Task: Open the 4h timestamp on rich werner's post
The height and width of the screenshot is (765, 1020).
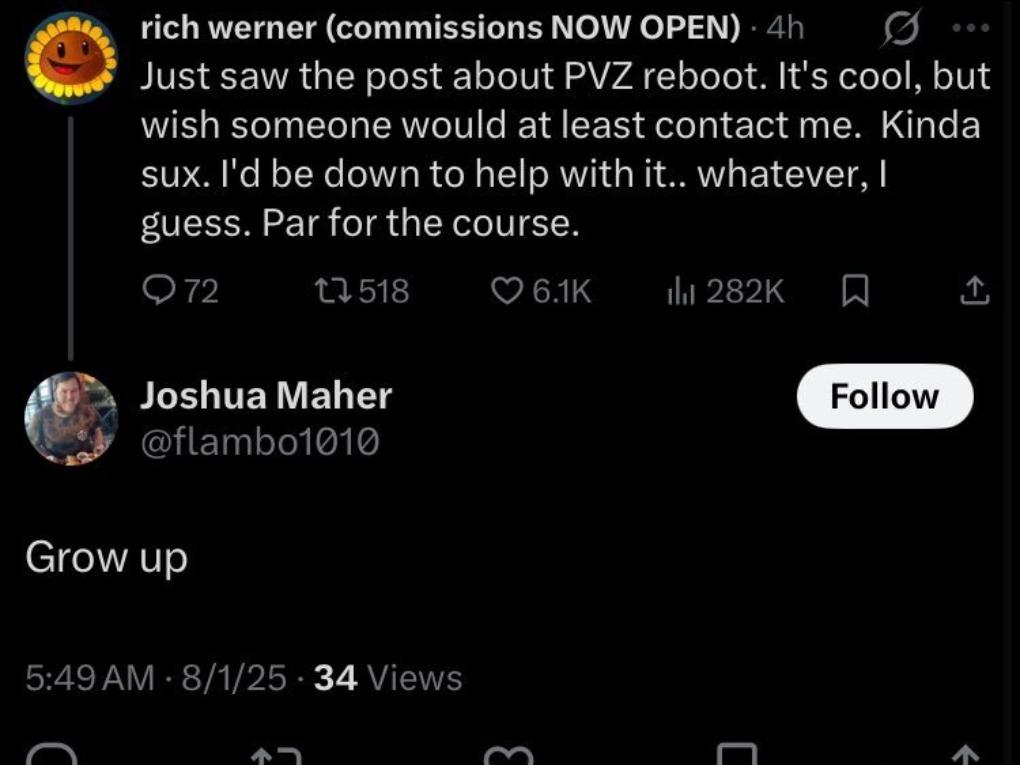Action: pyautogui.click(x=783, y=28)
